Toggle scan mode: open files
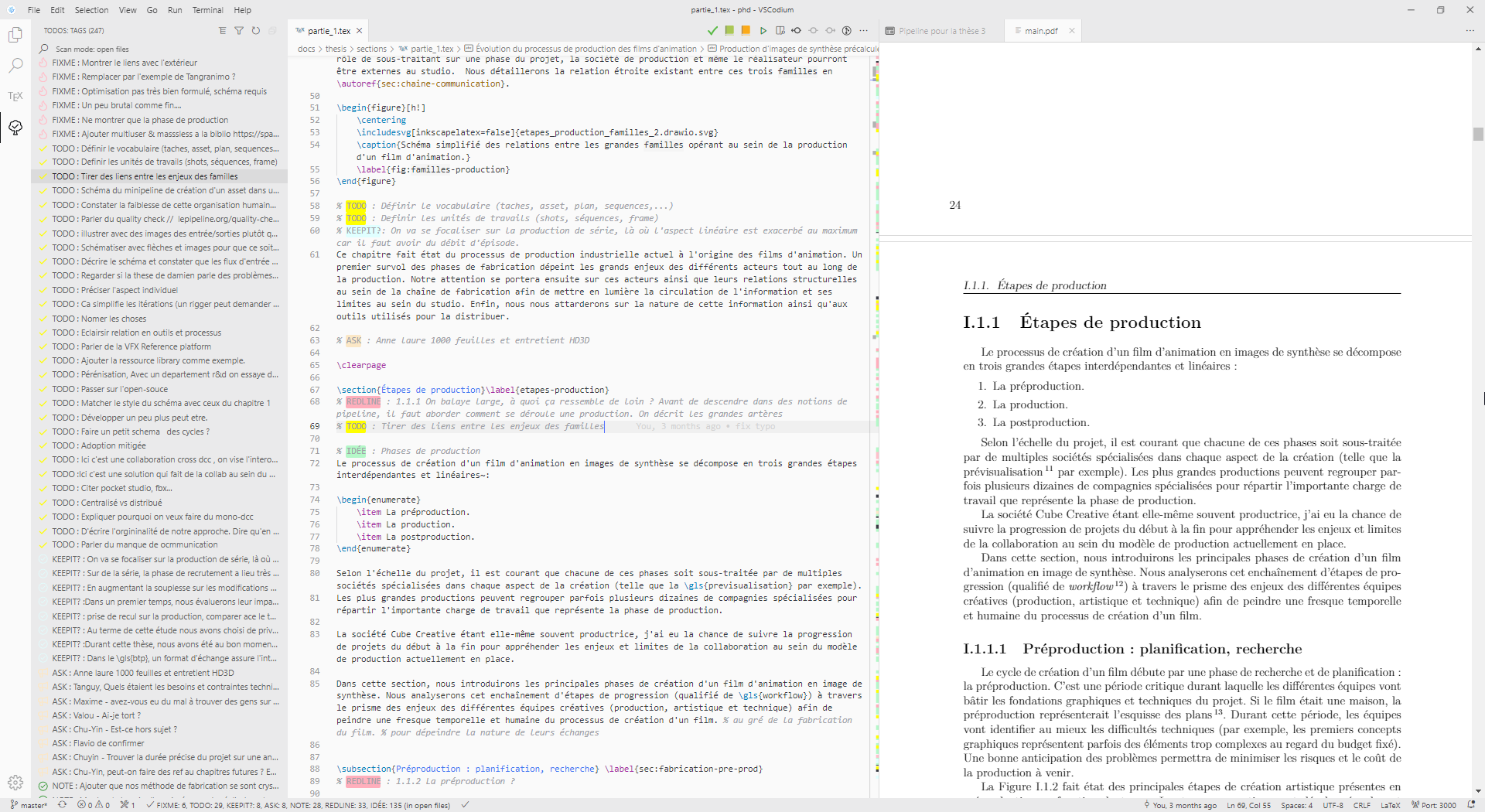The width and height of the screenshot is (1485, 812). pyautogui.click(x=91, y=49)
